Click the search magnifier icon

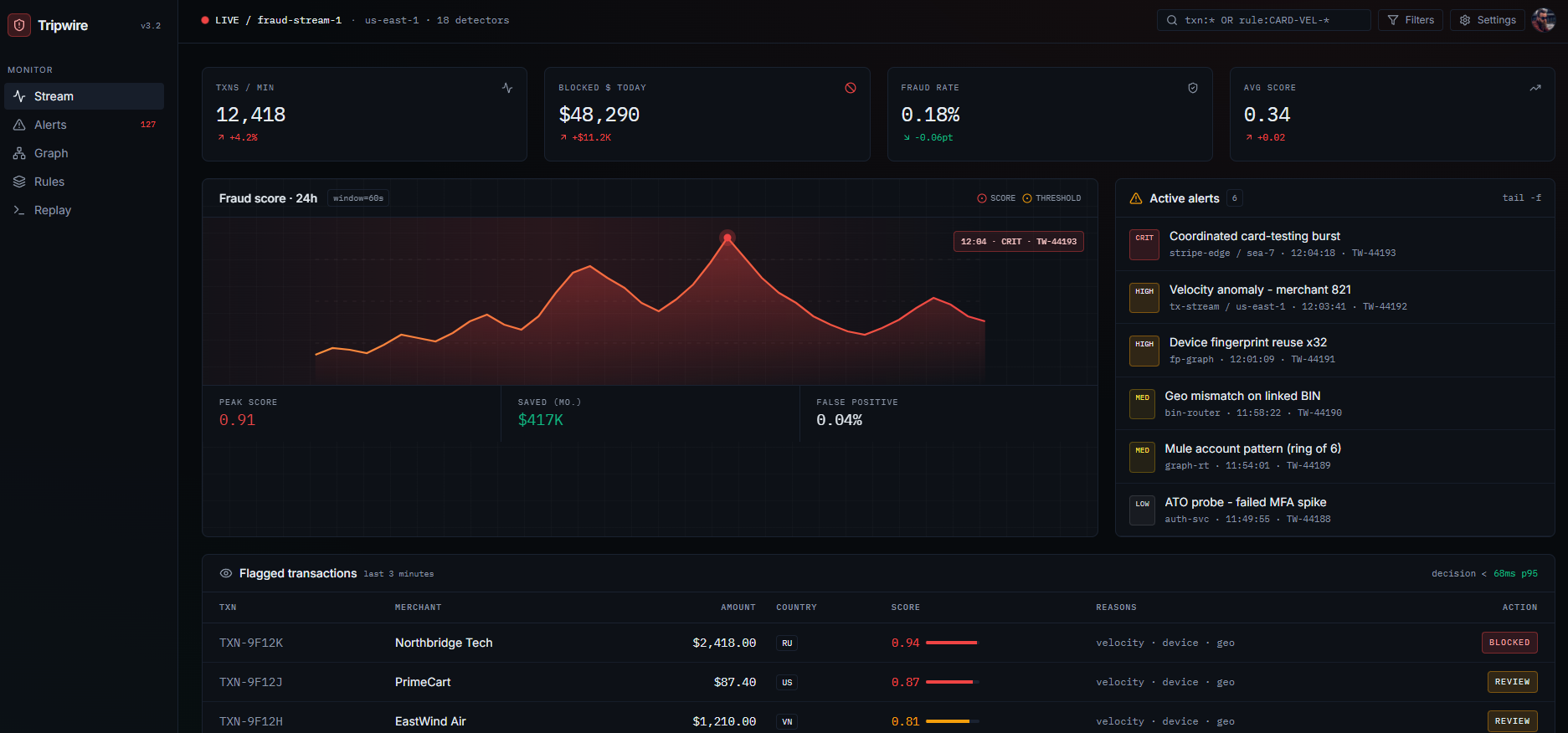[1171, 20]
